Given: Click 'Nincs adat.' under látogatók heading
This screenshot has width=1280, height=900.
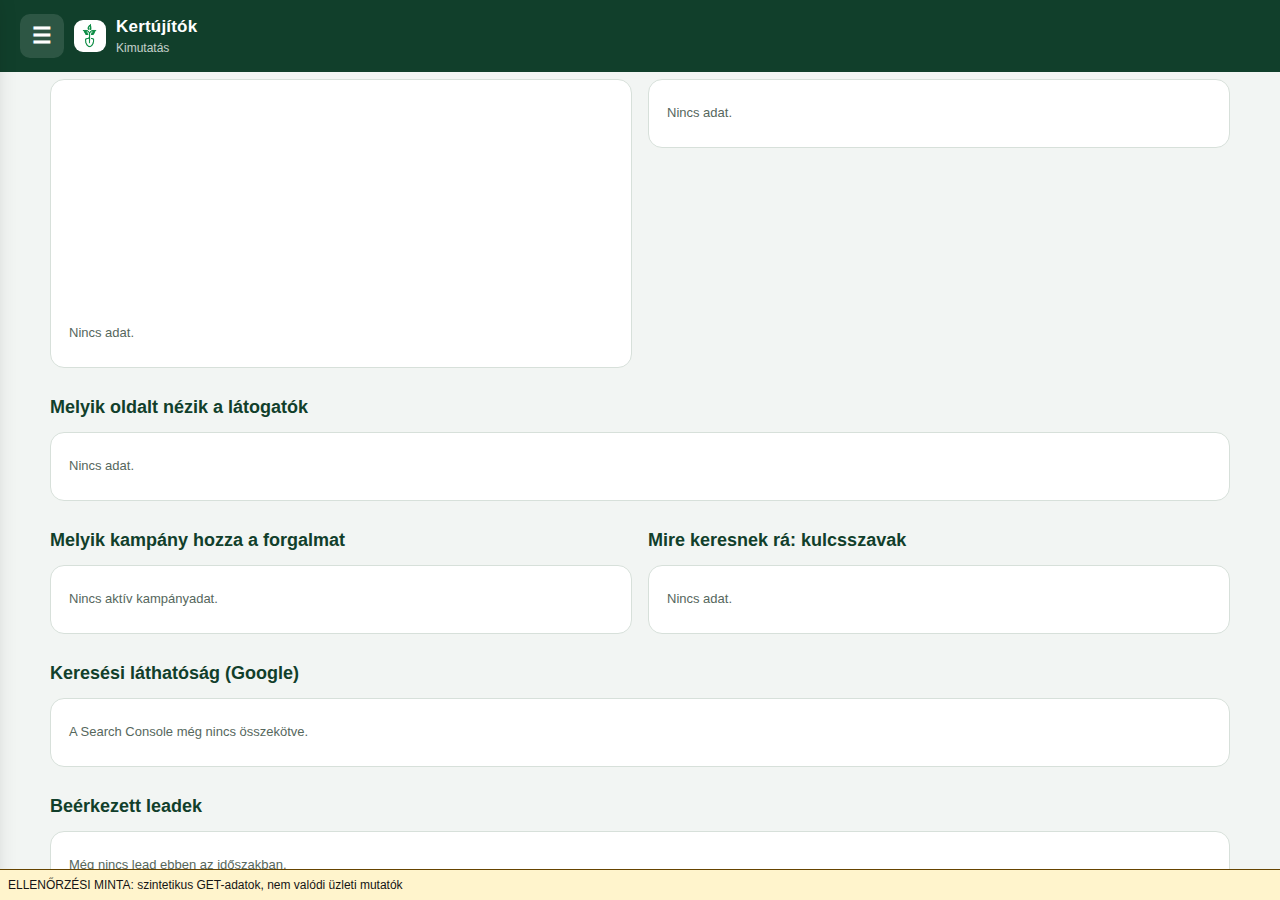Looking at the screenshot, I should [x=101, y=466].
